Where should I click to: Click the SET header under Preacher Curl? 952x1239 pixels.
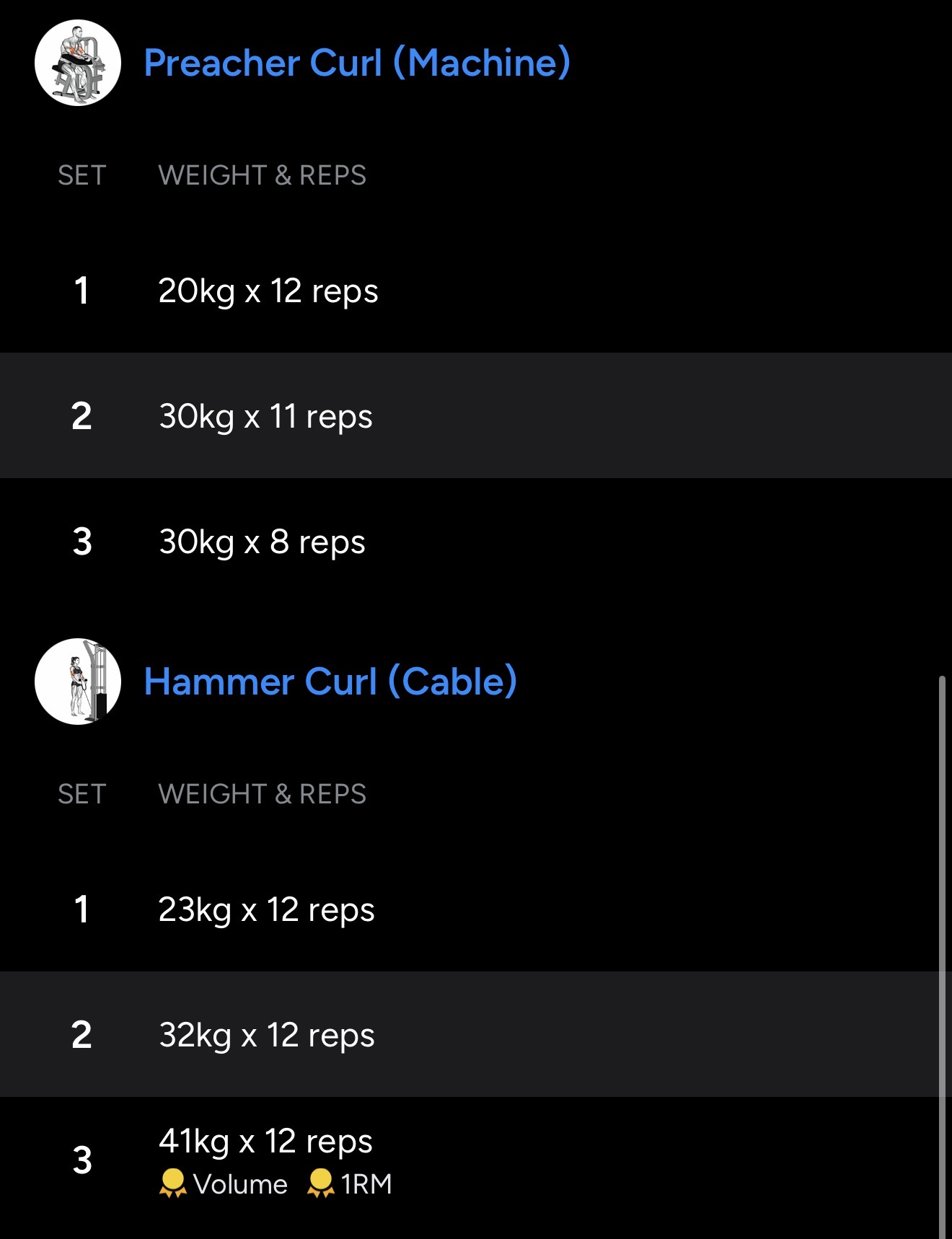pyautogui.click(x=82, y=175)
